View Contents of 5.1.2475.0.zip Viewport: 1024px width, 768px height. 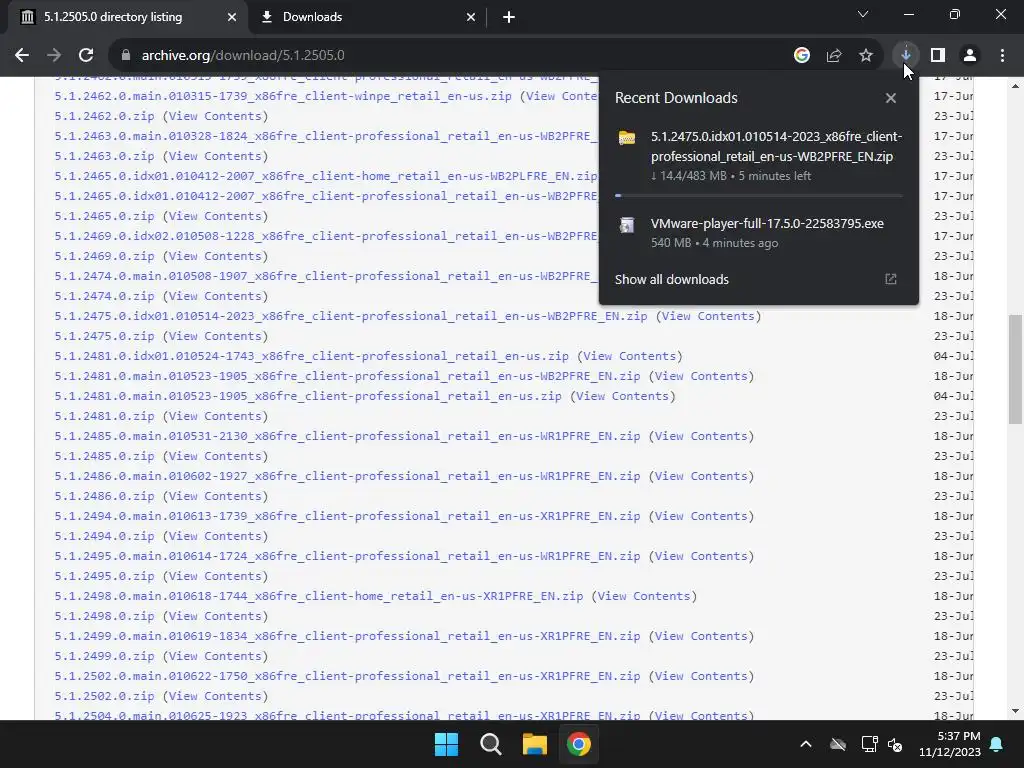(216, 336)
